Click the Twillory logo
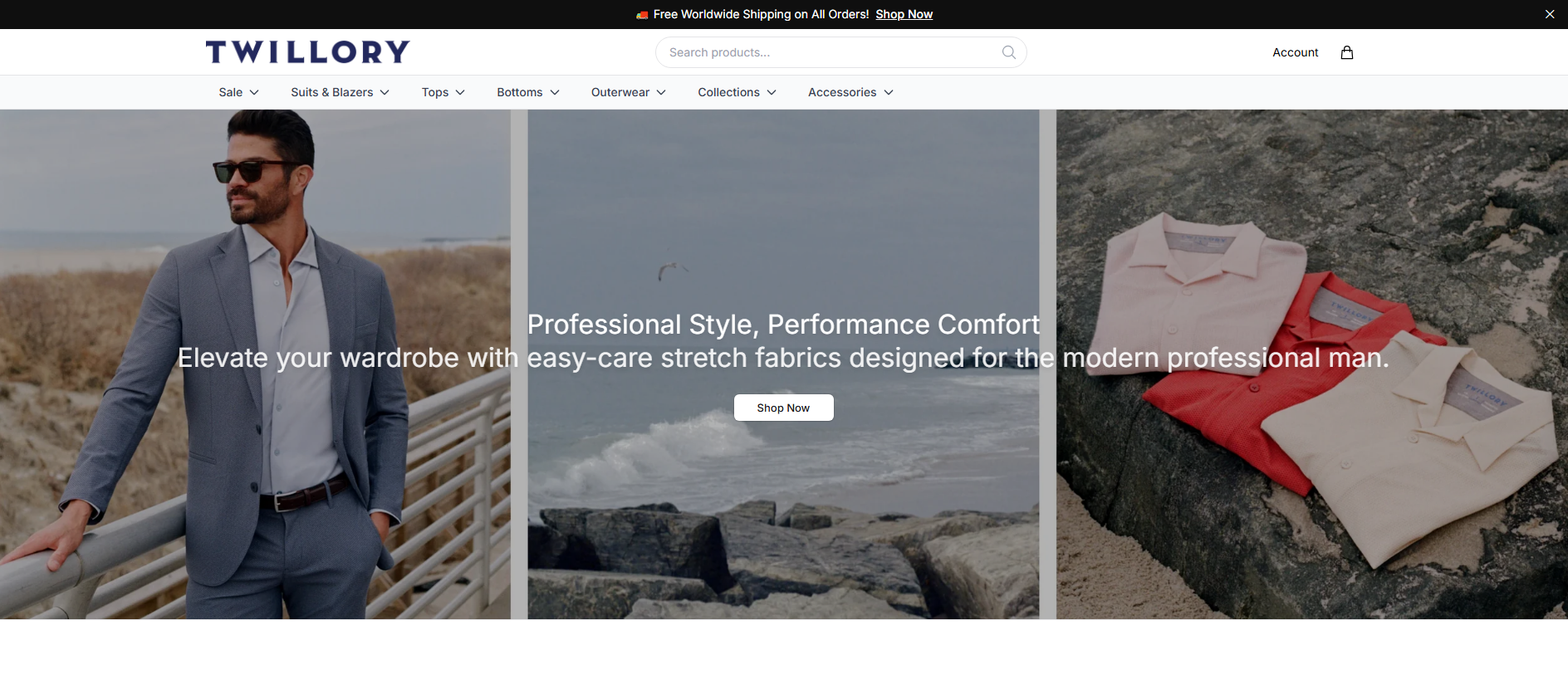 tap(308, 52)
